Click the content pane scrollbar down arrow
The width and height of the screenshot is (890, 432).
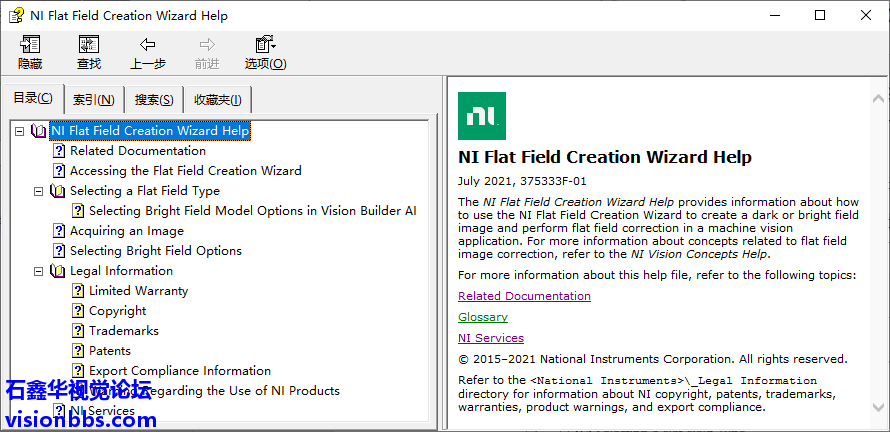(878, 406)
